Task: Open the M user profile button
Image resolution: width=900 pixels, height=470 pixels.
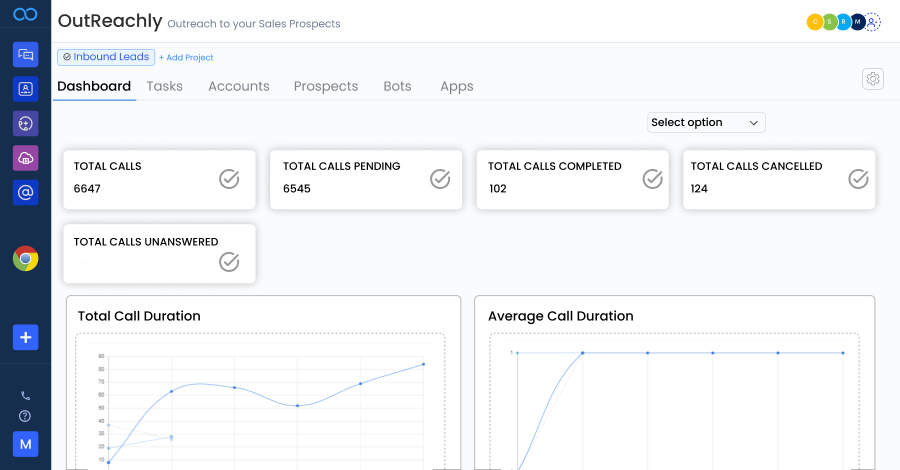Action: coord(25,444)
